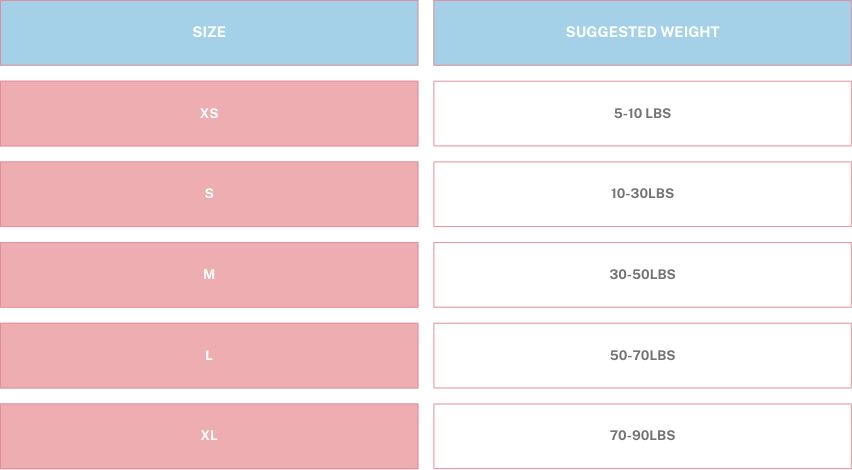Choose the weight range for extra-small size
Screen dimensions: 852x470
(x=642, y=114)
